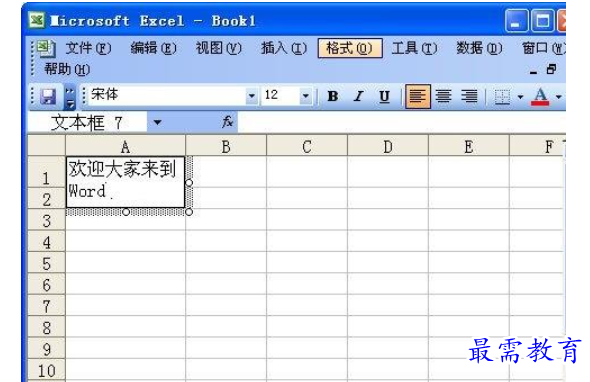Apply left text alignment
590x382 pixels.
pos(418,96)
